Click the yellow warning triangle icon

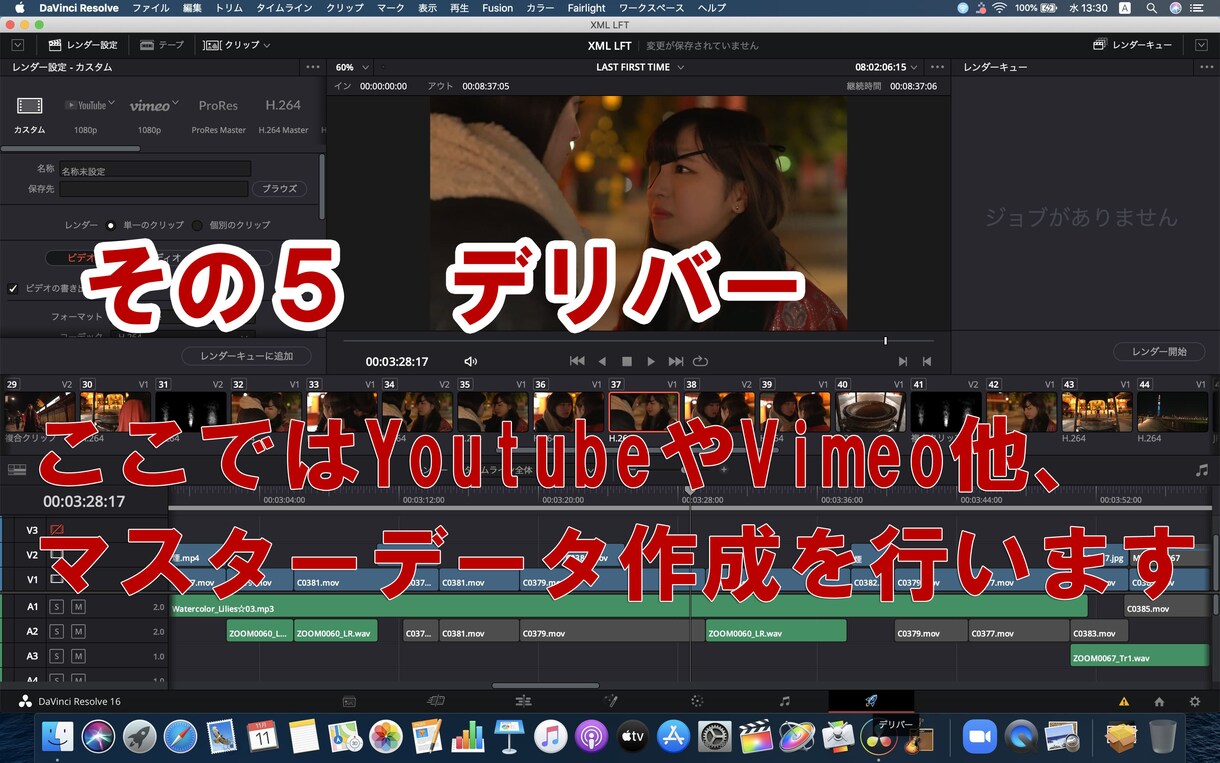[x=1124, y=702]
